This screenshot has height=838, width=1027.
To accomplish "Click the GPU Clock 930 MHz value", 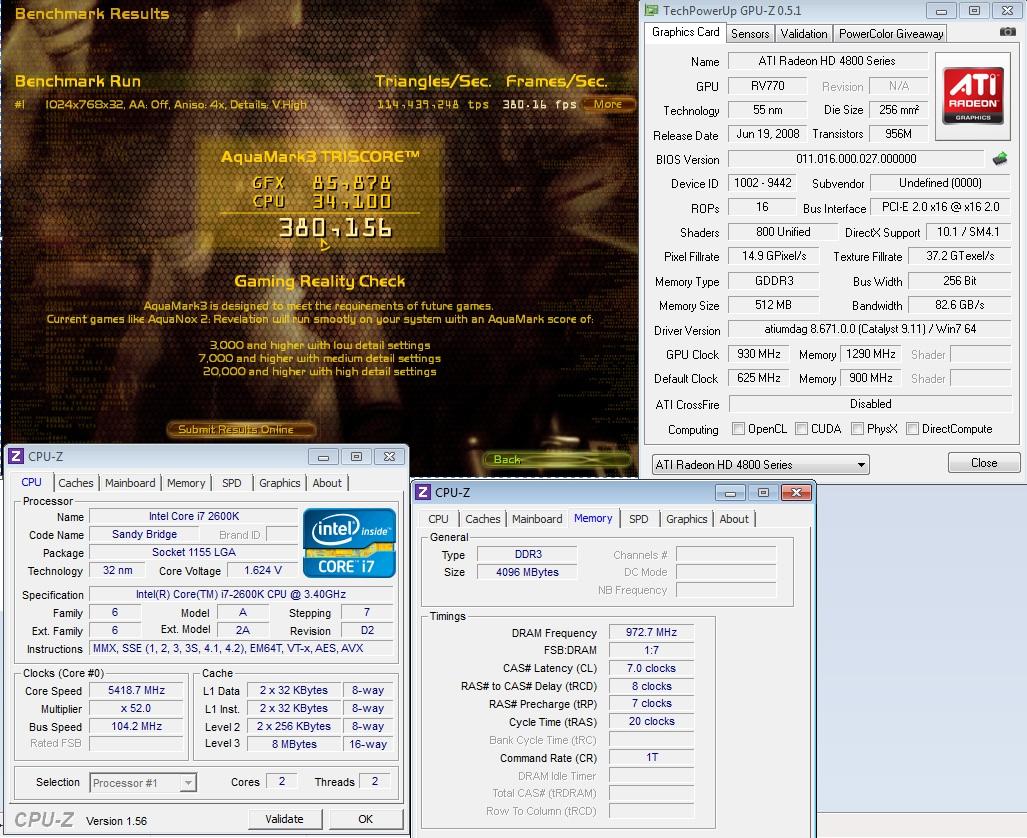I will [758, 354].
